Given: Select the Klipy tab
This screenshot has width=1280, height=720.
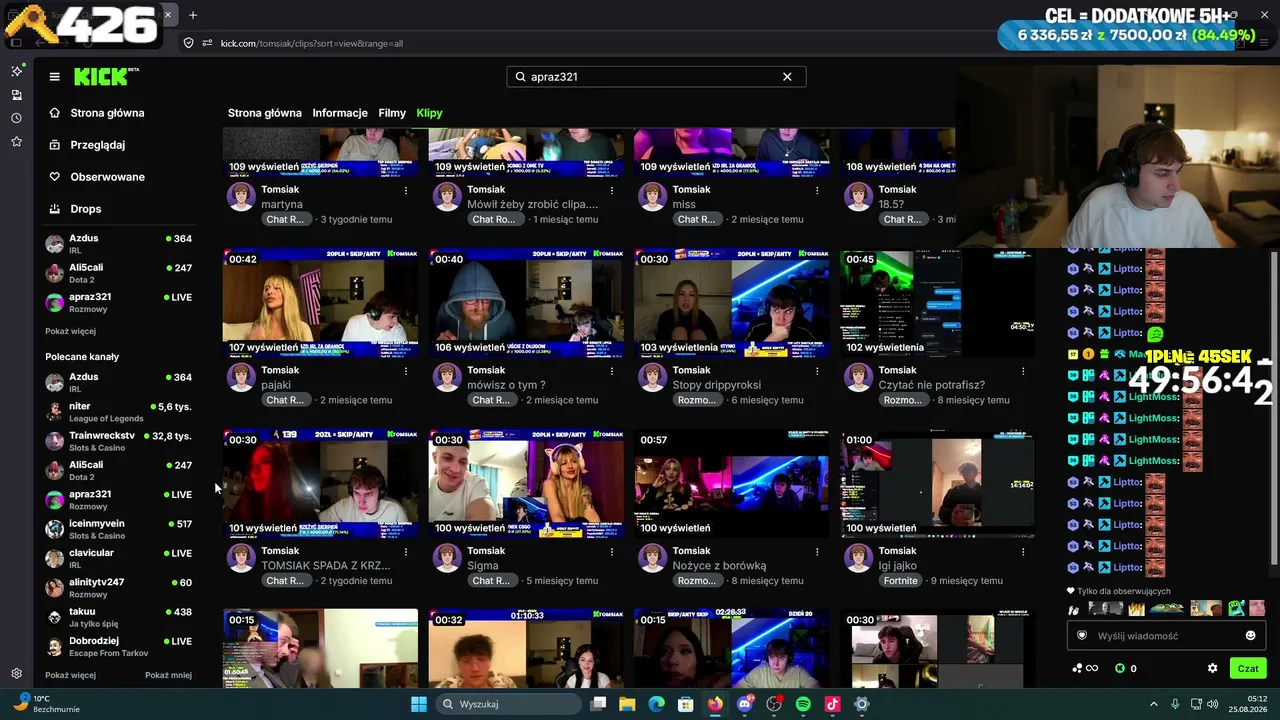Looking at the screenshot, I should pyautogui.click(x=429, y=113).
